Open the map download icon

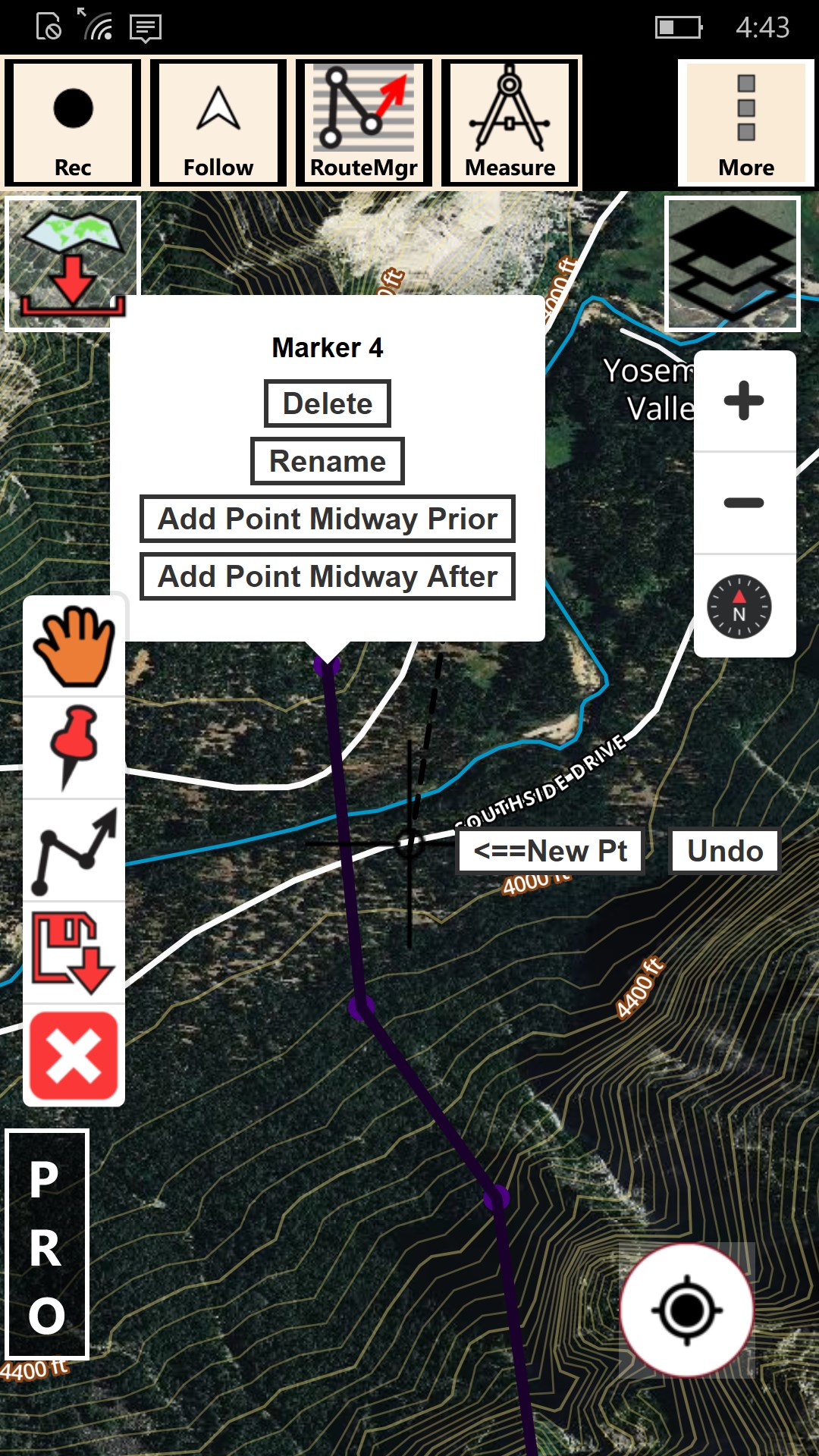pyautogui.click(x=73, y=264)
